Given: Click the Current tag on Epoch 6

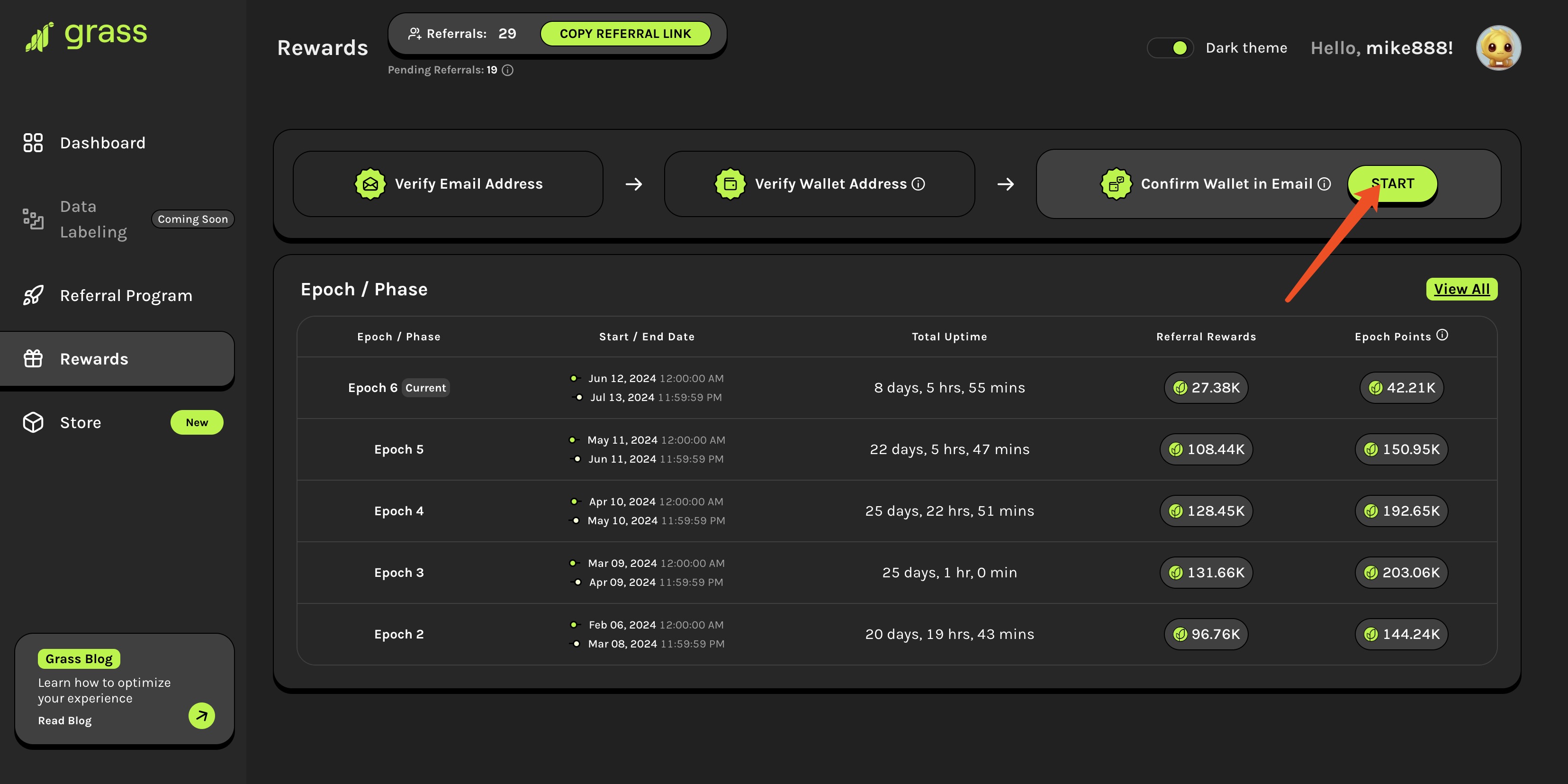Looking at the screenshot, I should pos(425,387).
